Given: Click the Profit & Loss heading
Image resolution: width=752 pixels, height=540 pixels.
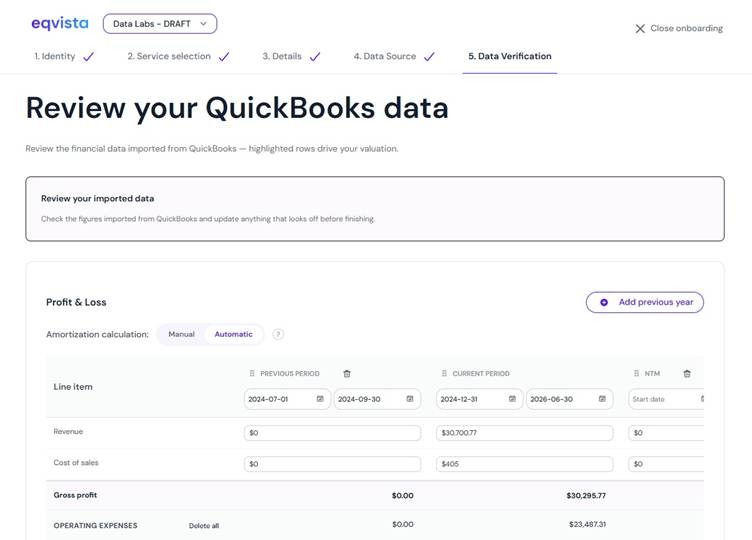Looking at the screenshot, I should click(76, 302).
